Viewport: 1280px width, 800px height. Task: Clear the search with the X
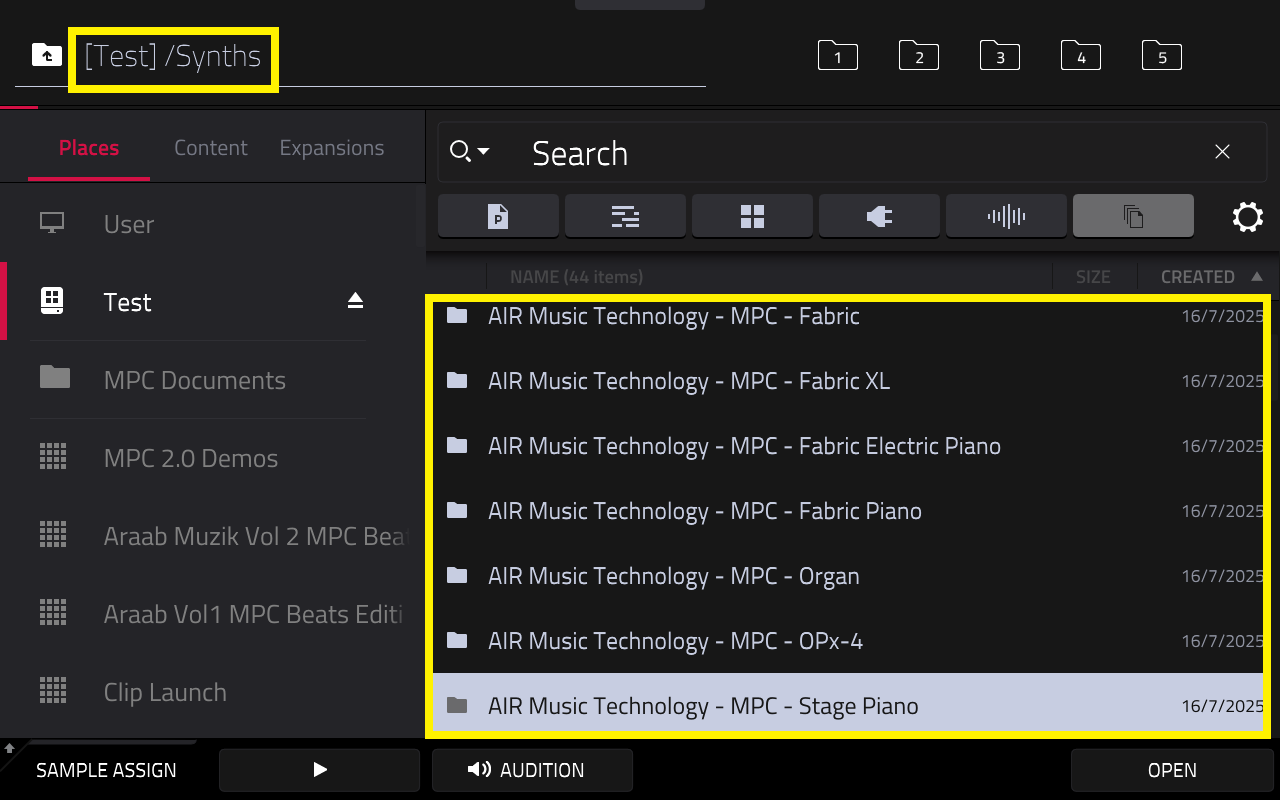(1222, 152)
